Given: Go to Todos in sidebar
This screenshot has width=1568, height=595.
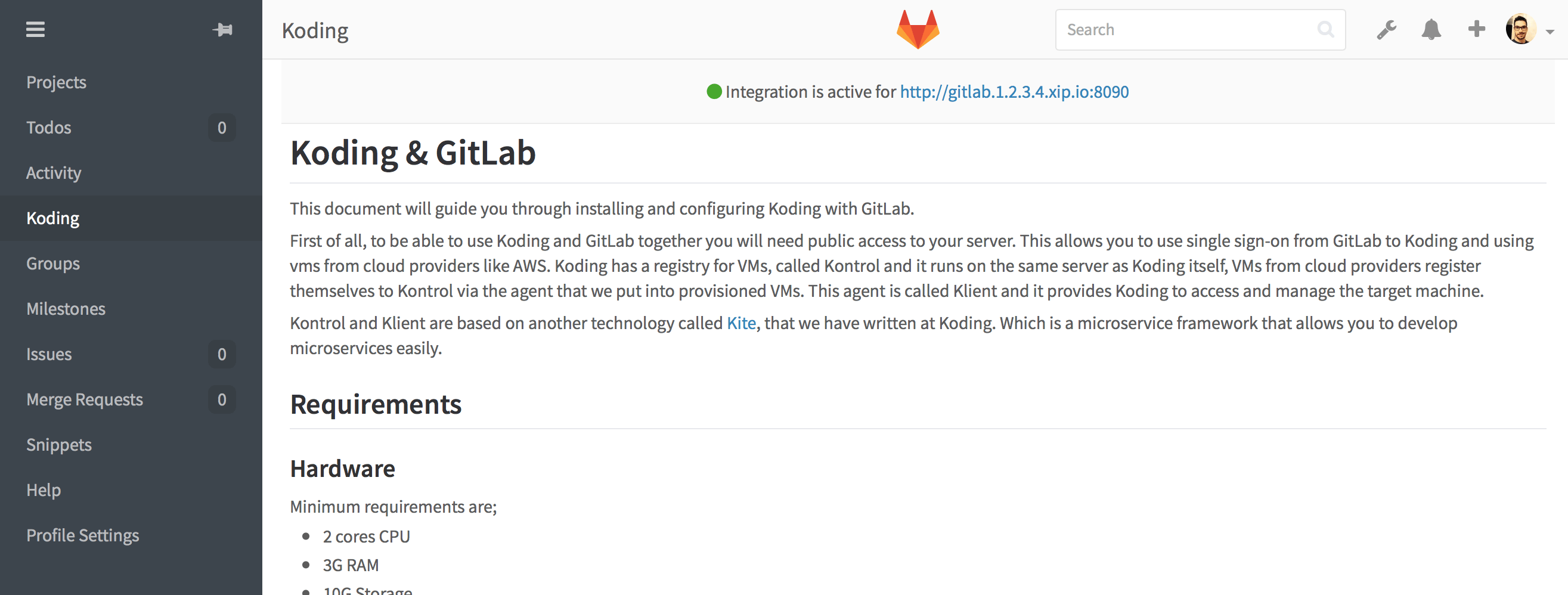Looking at the screenshot, I should click(x=49, y=128).
